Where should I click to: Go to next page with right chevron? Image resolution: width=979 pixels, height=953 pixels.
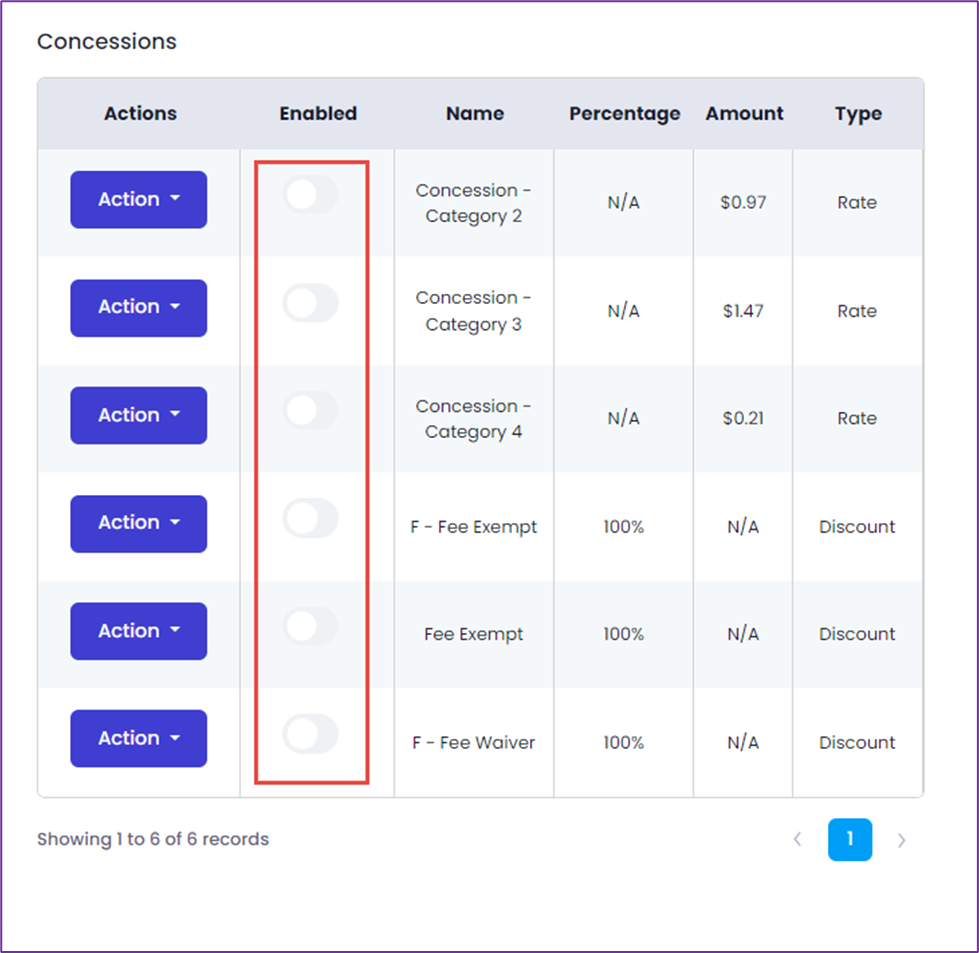click(x=902, y=840)
